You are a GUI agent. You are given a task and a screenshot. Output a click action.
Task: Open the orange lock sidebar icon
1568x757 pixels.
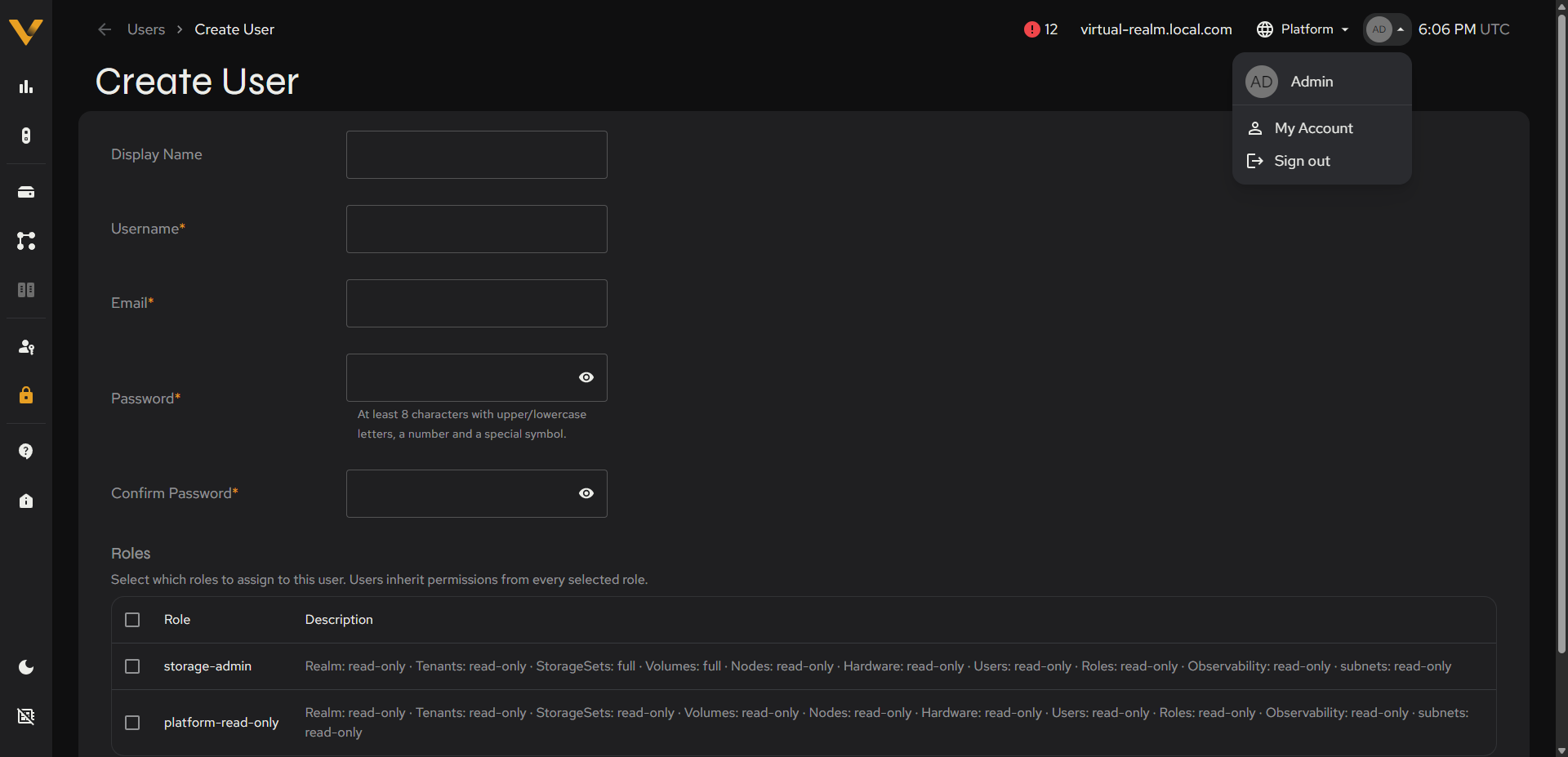coord(26,395)
